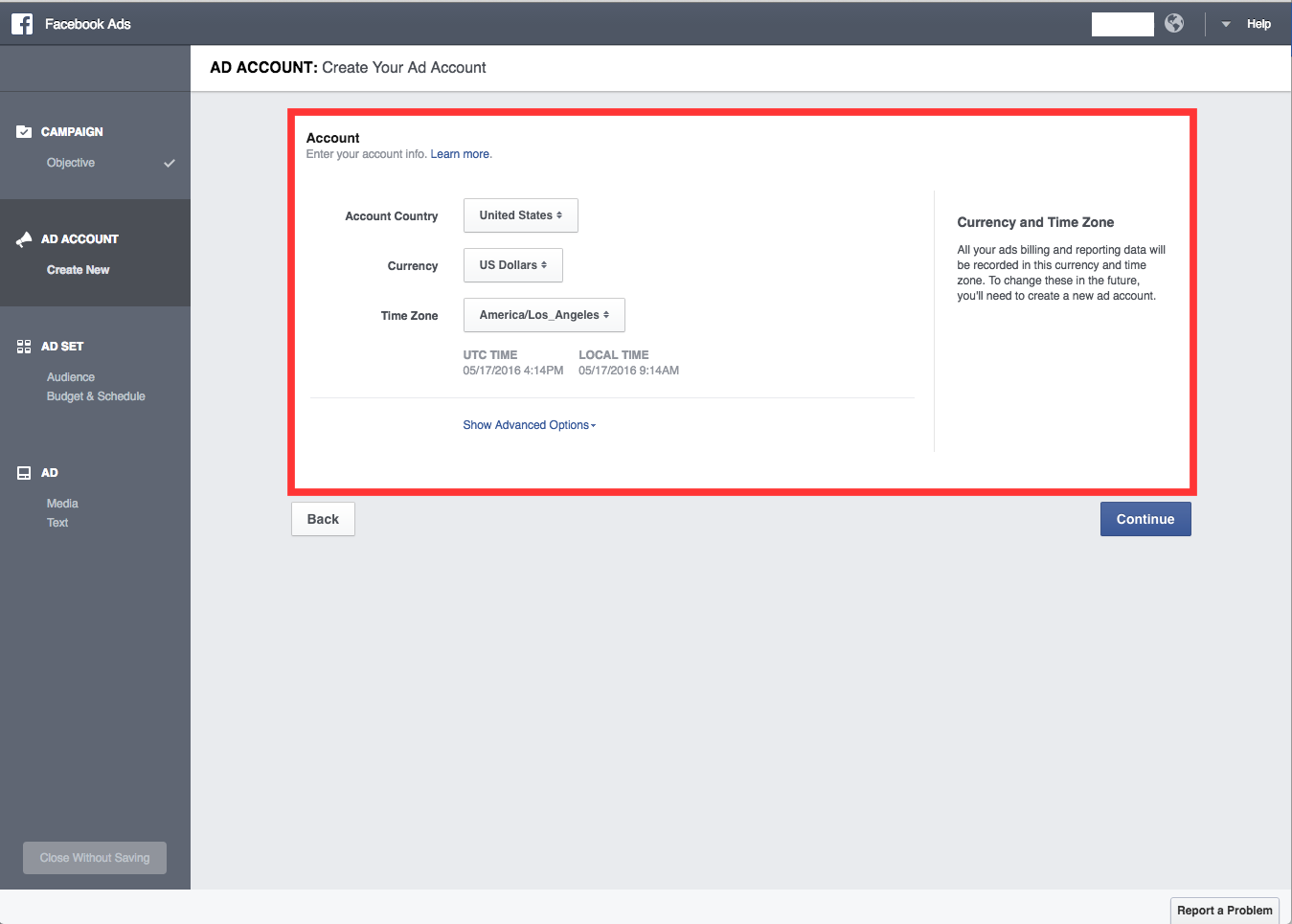
Task: Click the Ad Set grid icon
Action: click(x=24, y=346)
